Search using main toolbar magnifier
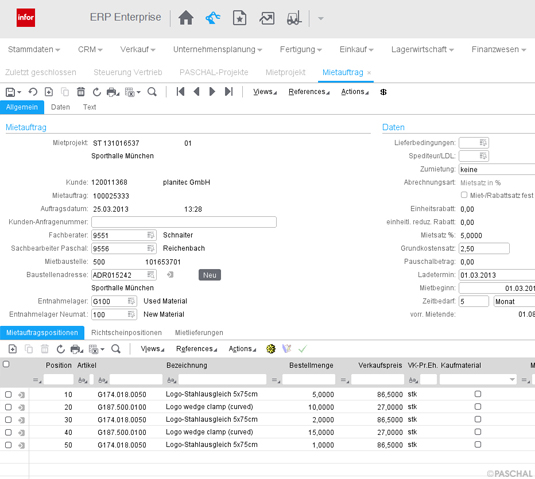535x479 pixels. [152, 92]
